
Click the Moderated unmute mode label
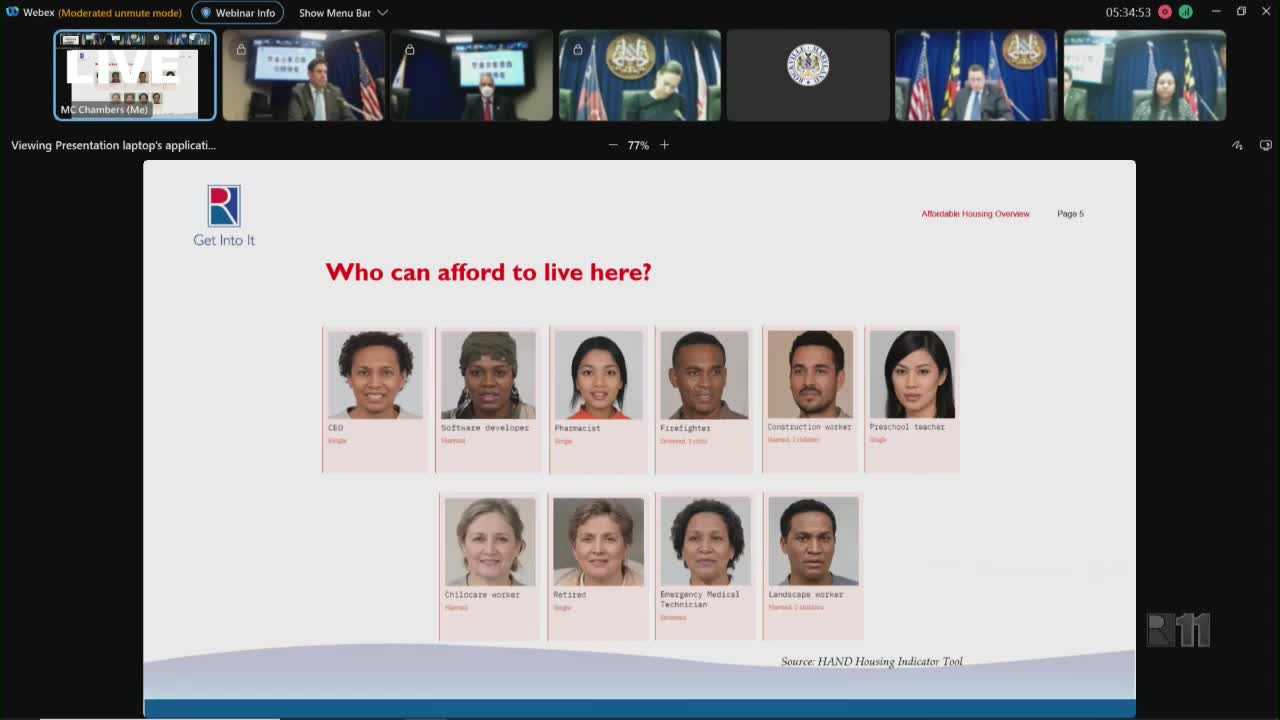coord(120,13)
